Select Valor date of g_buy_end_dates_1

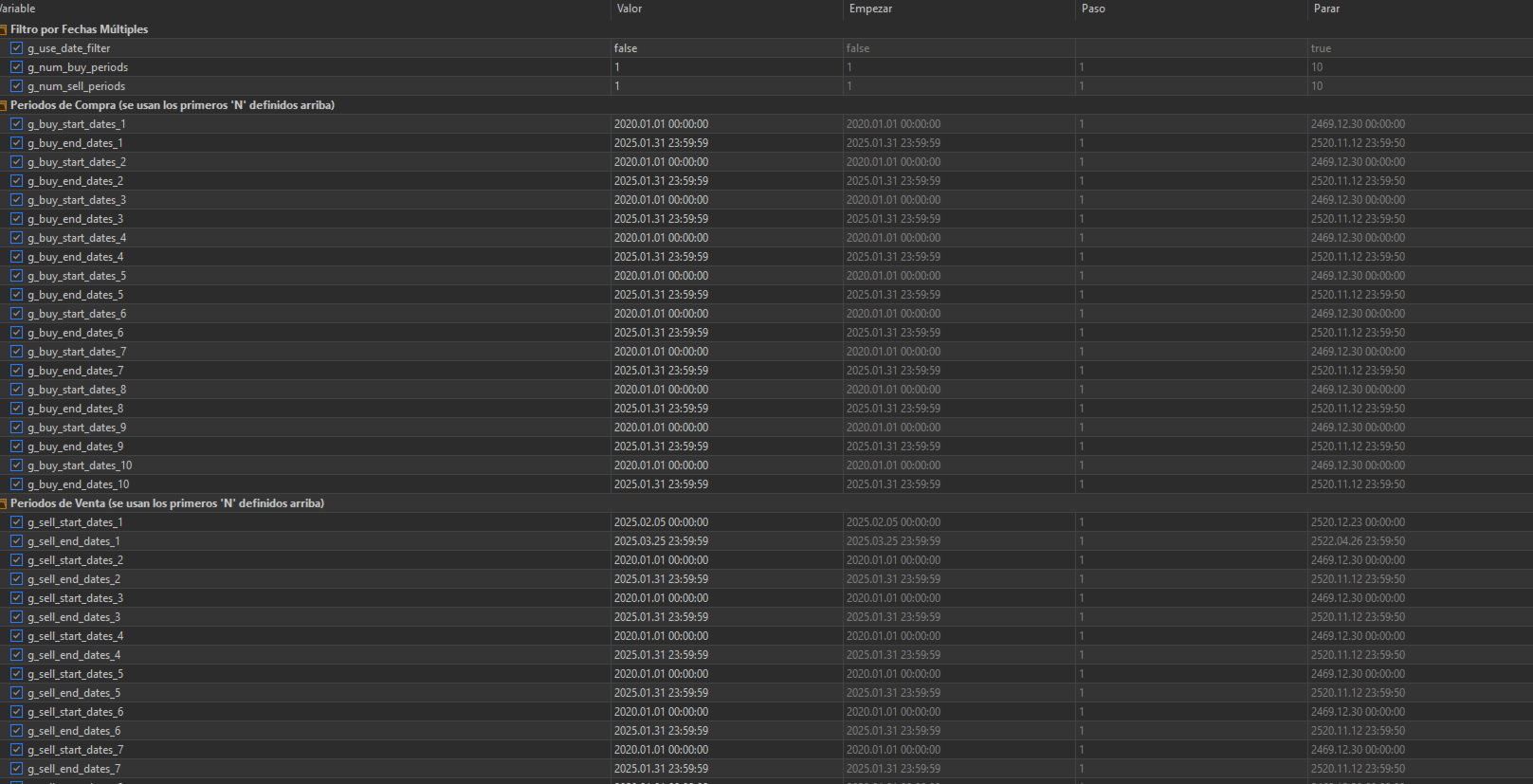pyautogui.click(x=661, y=143)
